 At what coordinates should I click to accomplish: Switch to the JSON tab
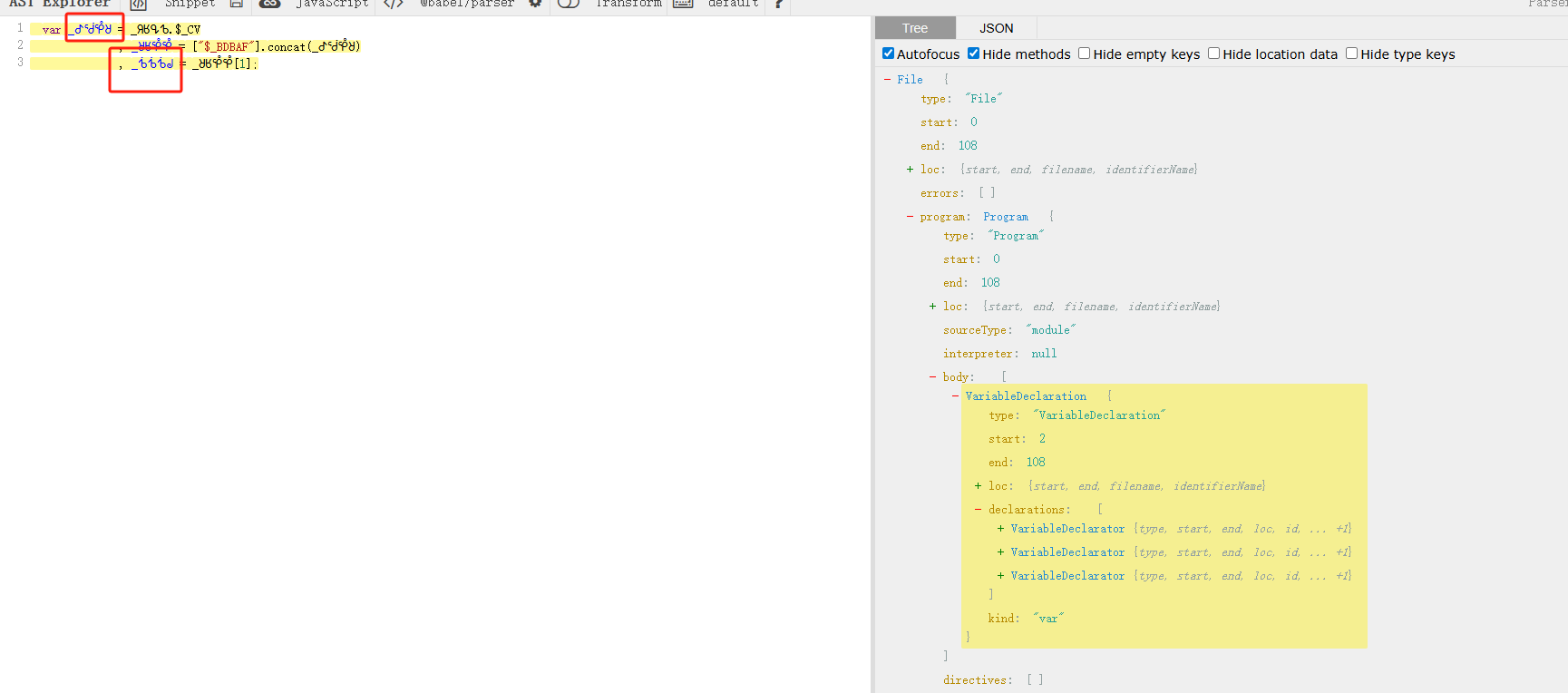[996, 28]
